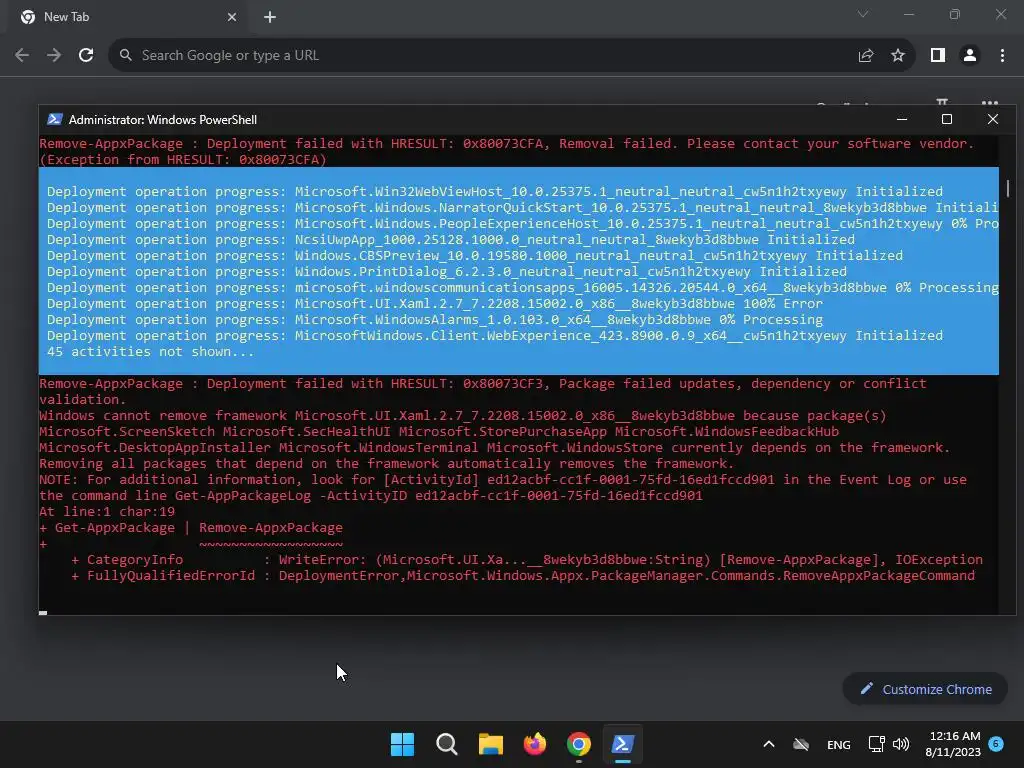The width and height of the screenshot is (1024, 768).
Task: Click the 'At line:1 char:19' text
Action: coord(107,511)
